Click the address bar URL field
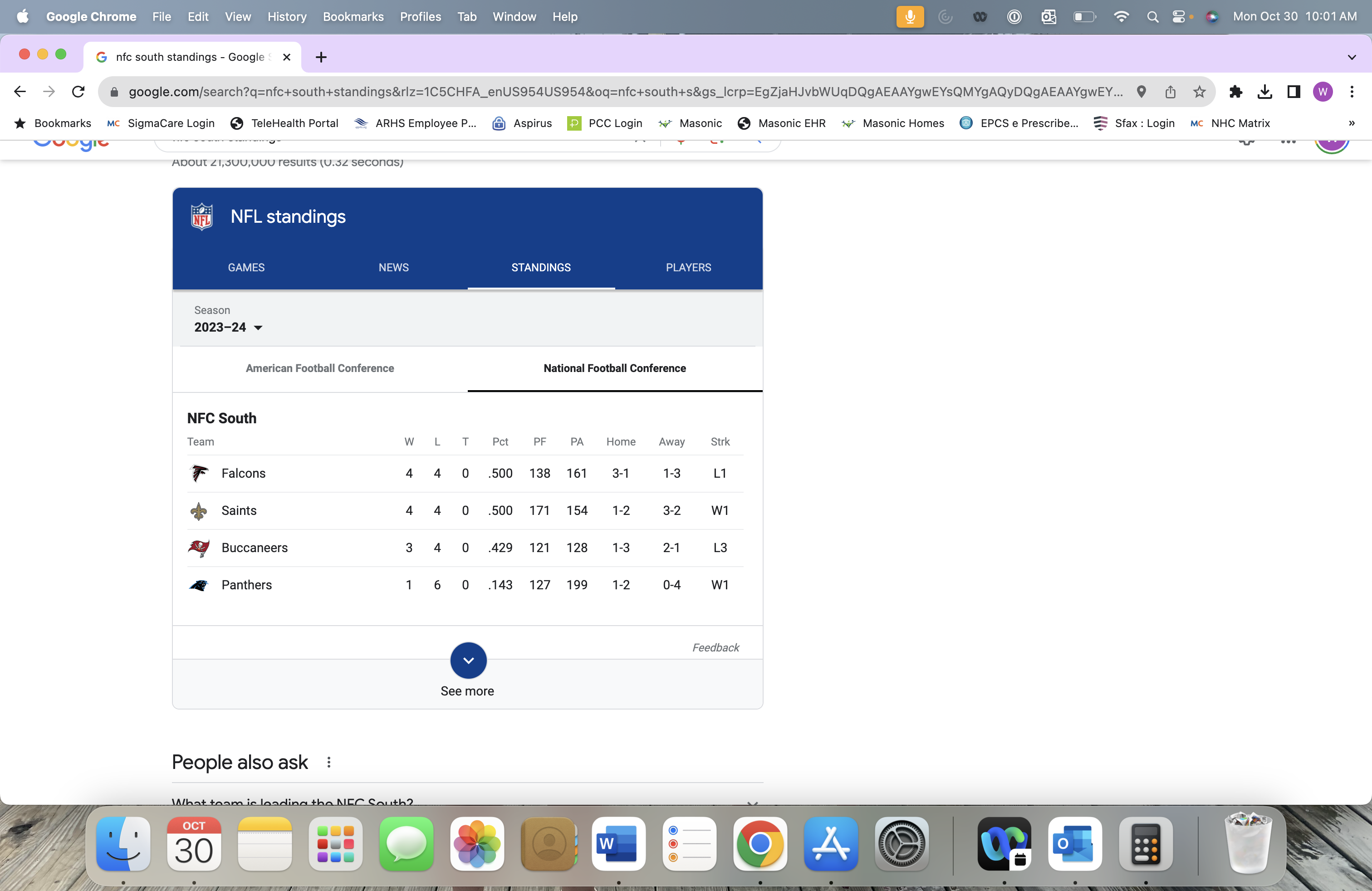This screenshot has height=891, width=1372. [x=626, y=92]
